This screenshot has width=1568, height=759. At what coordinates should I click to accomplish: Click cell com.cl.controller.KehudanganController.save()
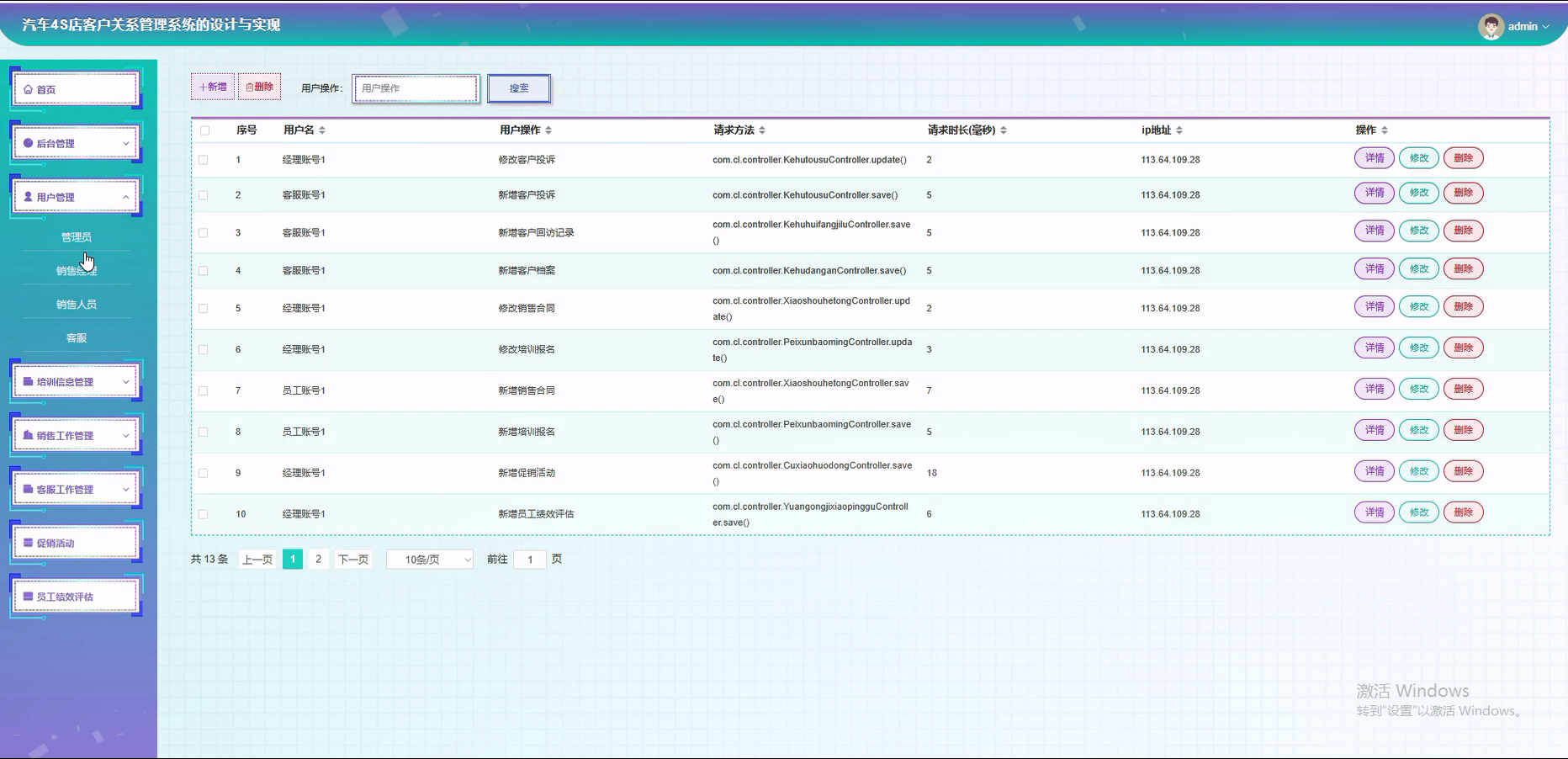809,271
